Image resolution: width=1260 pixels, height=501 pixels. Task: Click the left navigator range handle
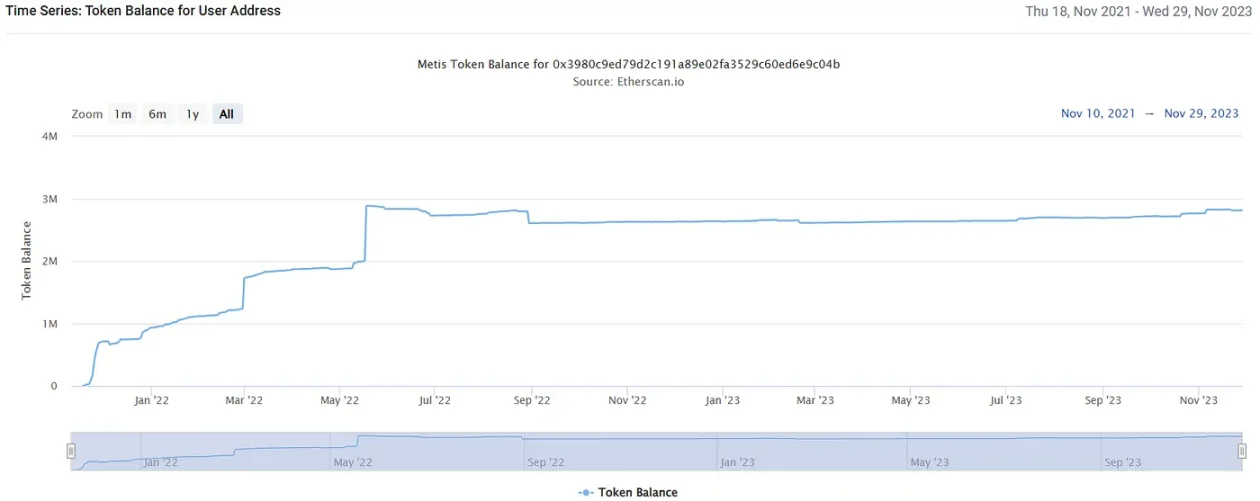[71, 451]
